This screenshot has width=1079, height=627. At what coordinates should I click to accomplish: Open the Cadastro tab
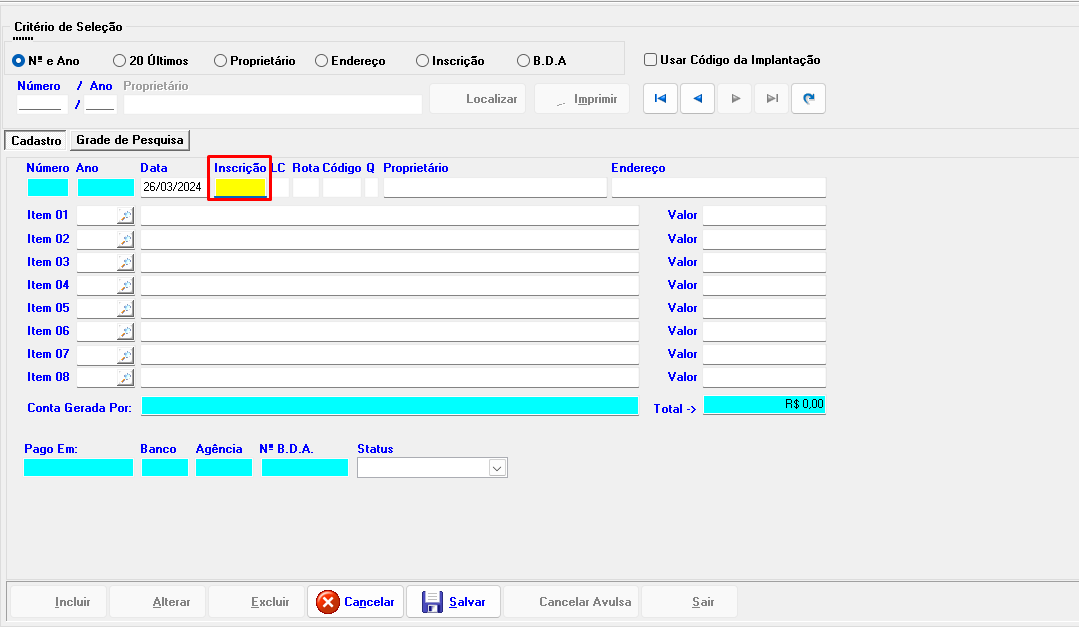[x=36, y=141]
